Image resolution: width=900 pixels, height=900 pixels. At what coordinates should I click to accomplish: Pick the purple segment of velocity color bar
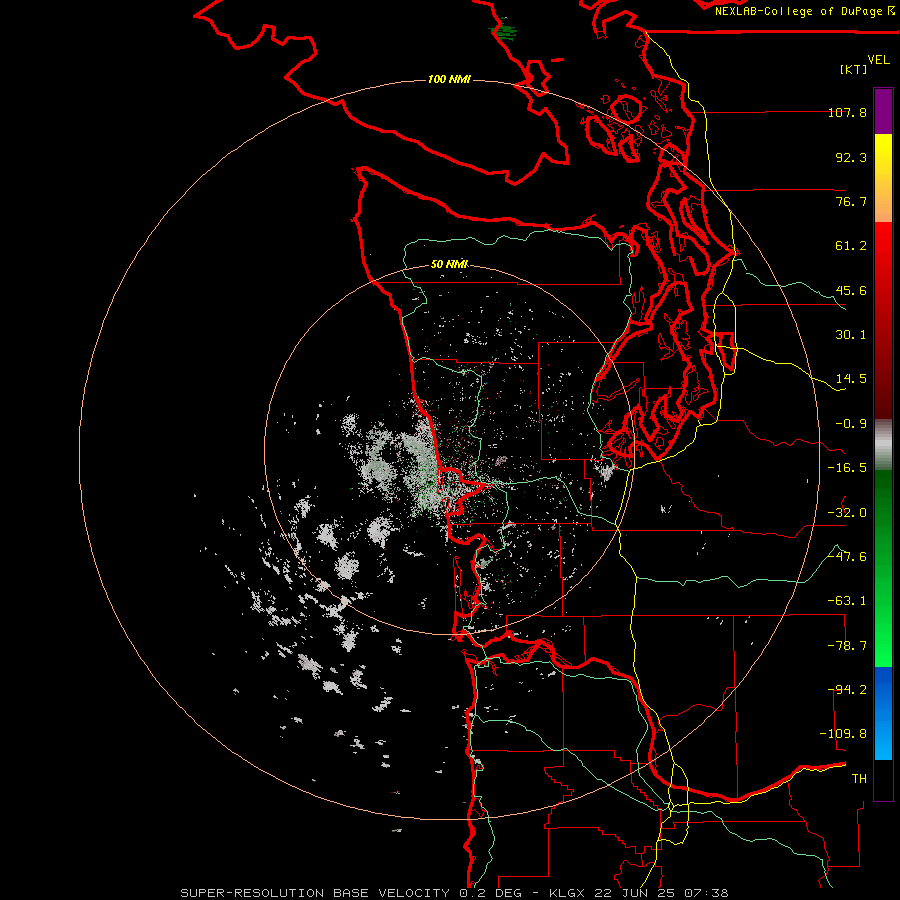pos(883,111)
